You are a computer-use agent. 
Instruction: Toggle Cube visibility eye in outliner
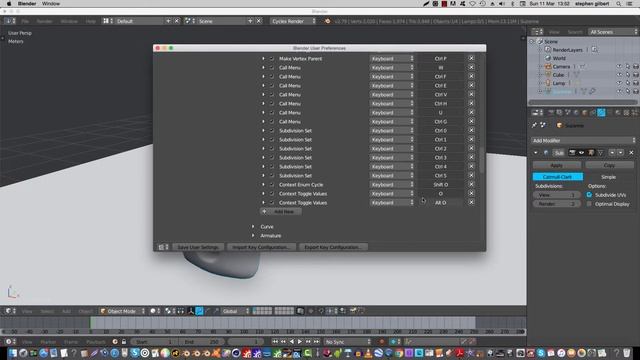point(619,75)
